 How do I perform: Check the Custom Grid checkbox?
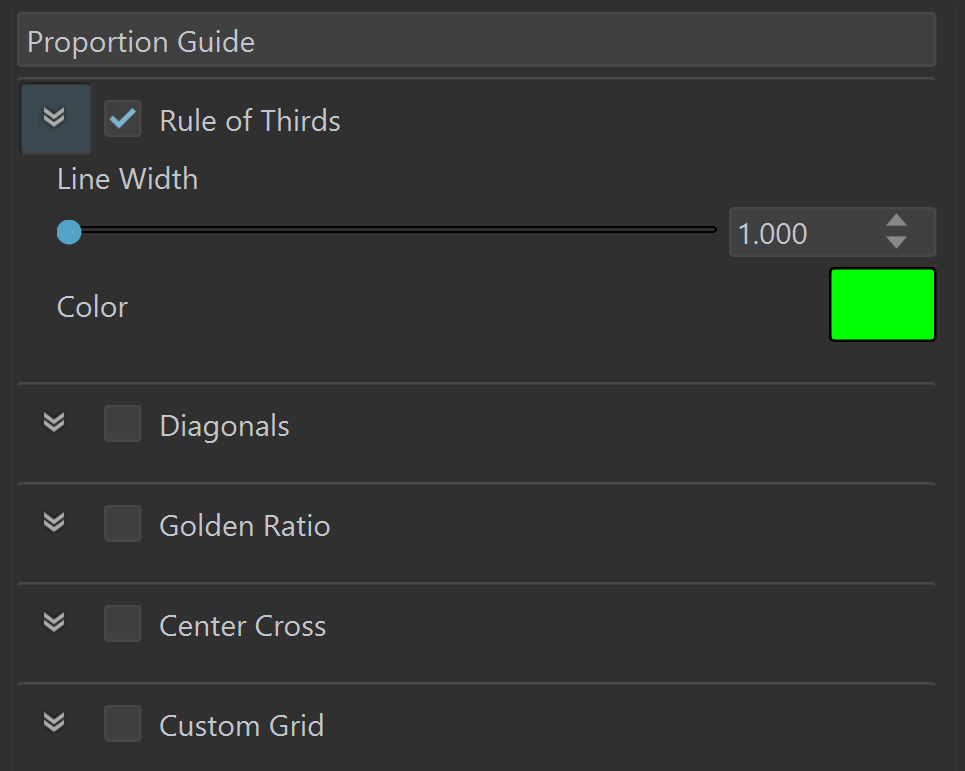(x=122, y=724)
